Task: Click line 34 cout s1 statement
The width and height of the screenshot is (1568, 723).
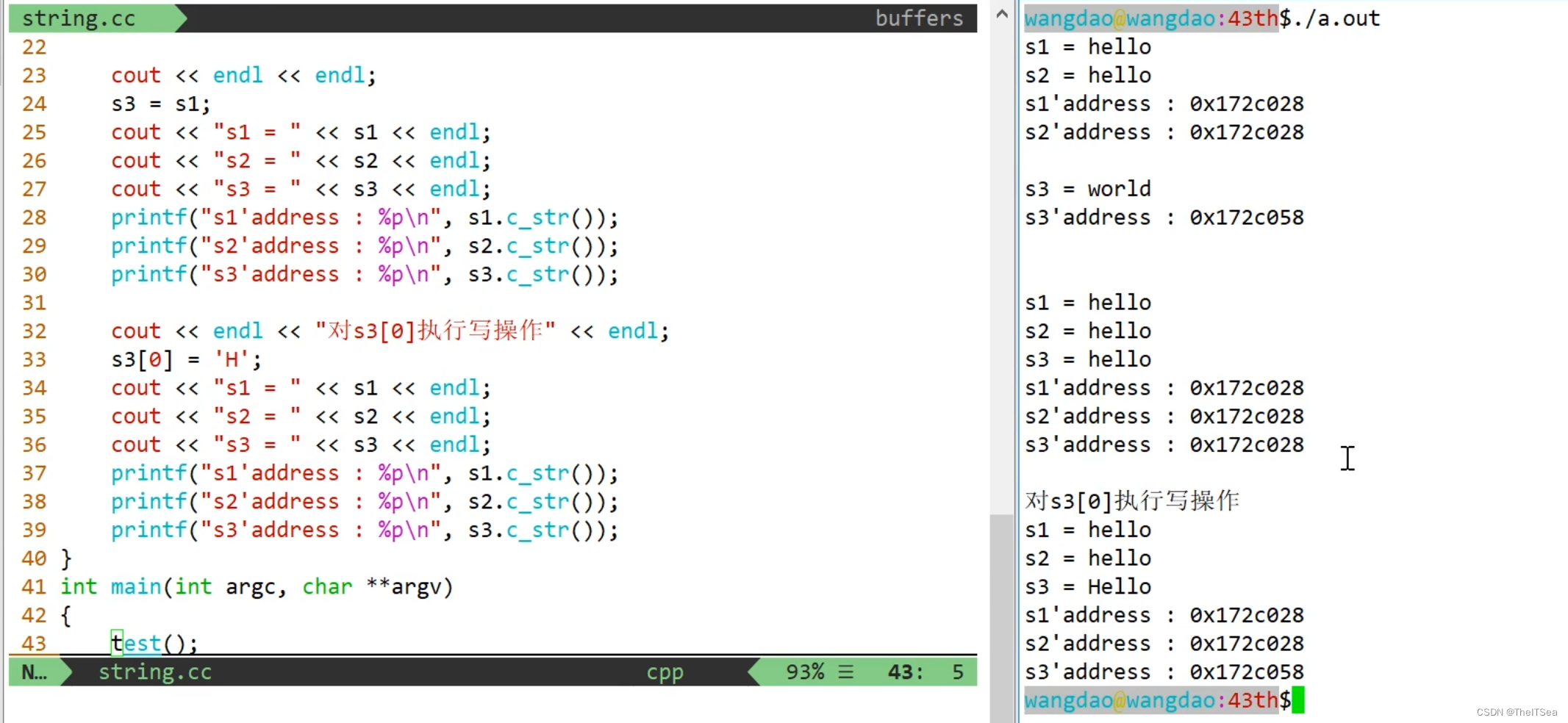Action: [x=301, y=388]
